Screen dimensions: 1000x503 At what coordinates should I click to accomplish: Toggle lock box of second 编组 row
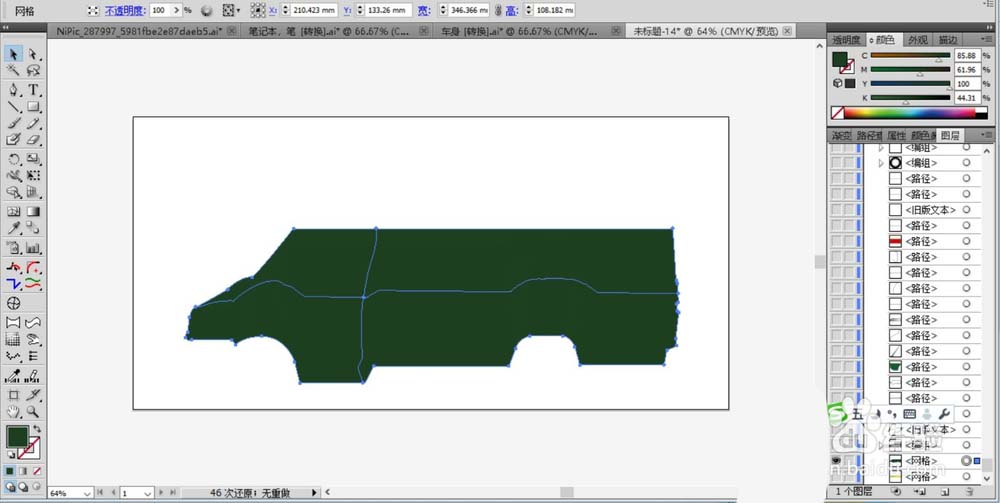point(849,163)
